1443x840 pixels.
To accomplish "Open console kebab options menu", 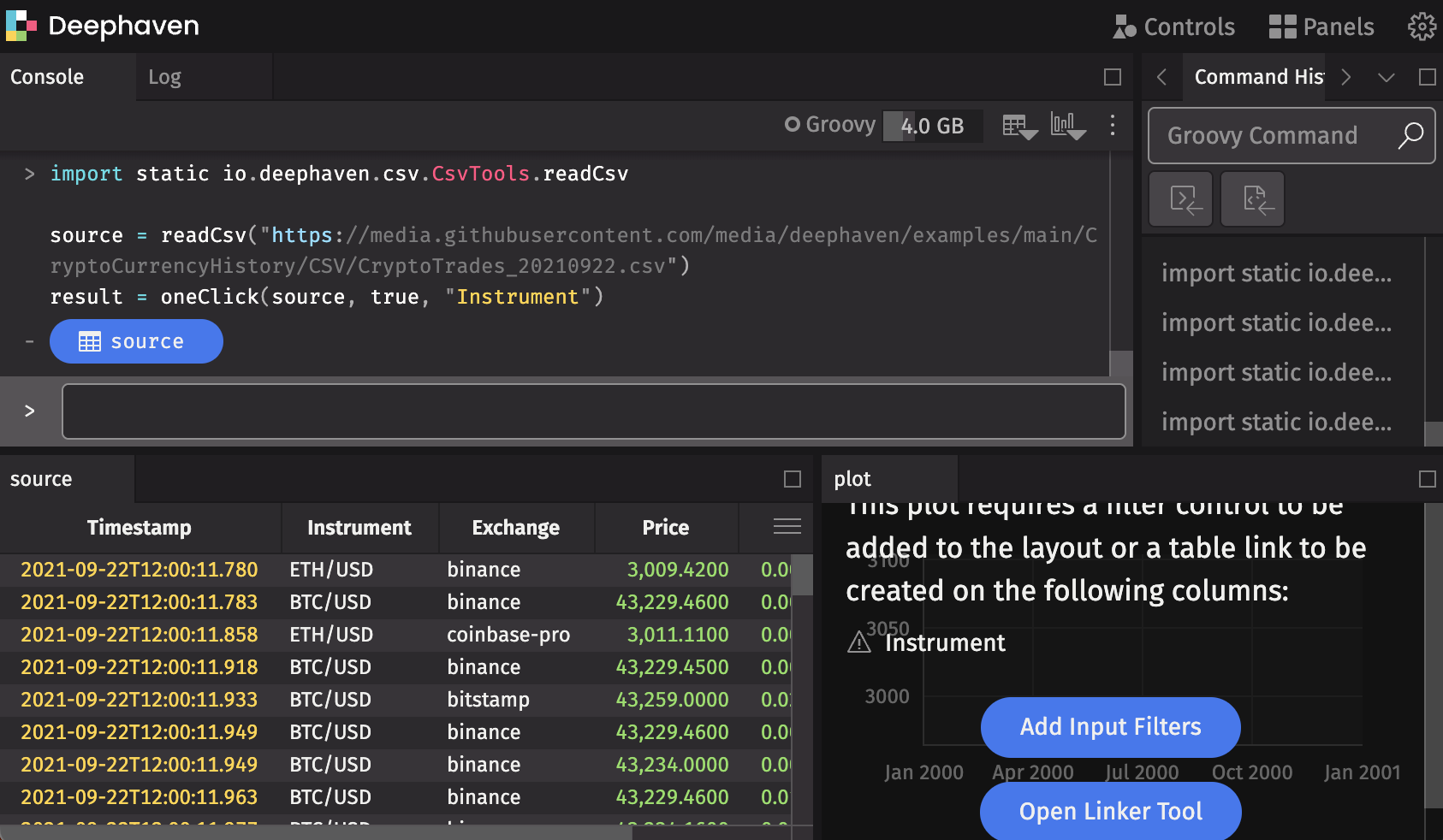I will tap(1112, 126).
